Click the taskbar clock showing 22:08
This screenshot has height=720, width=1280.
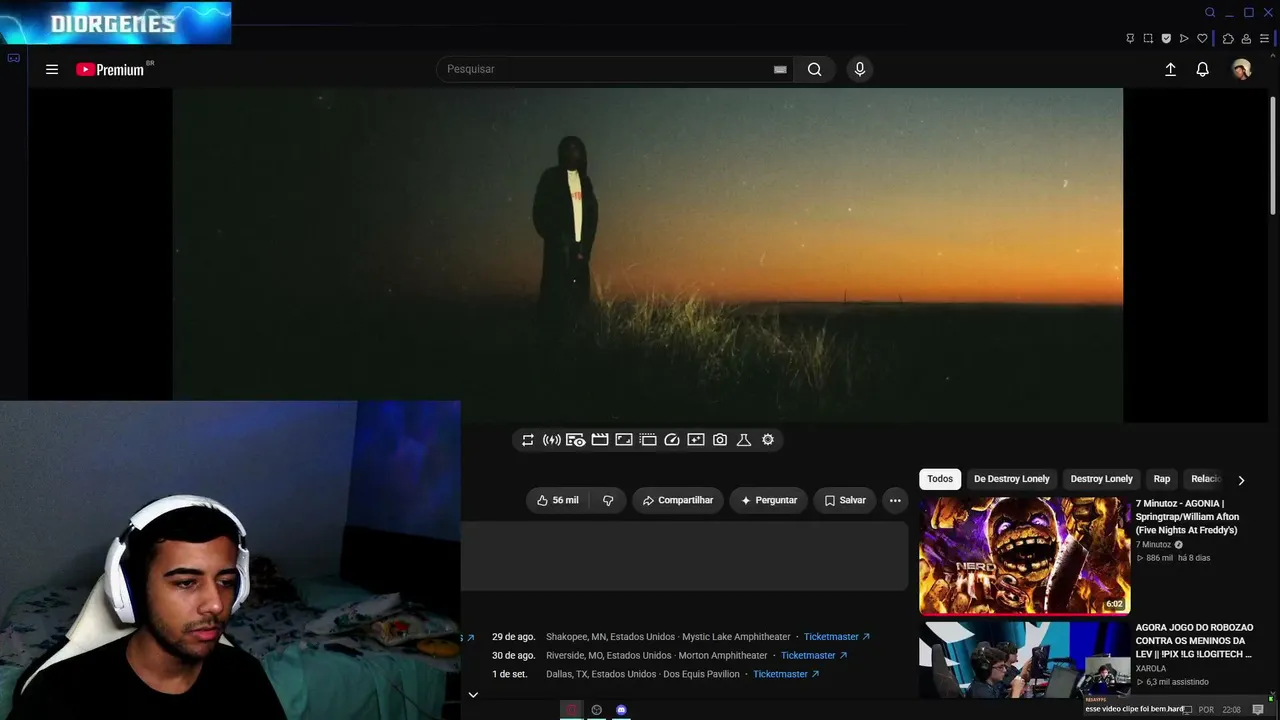(x=1232, y=710)
